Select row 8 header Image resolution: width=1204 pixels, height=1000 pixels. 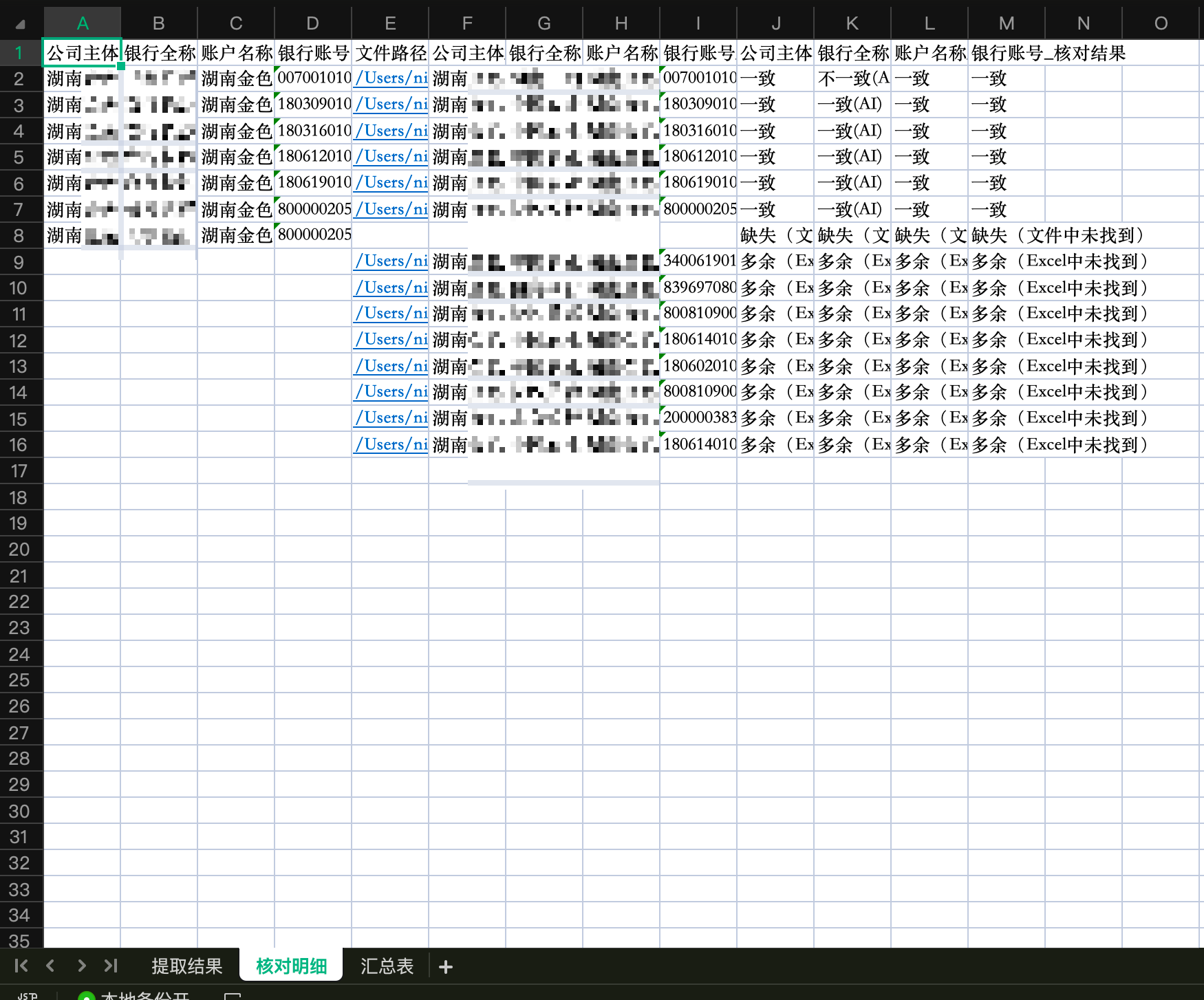(19, 236)
